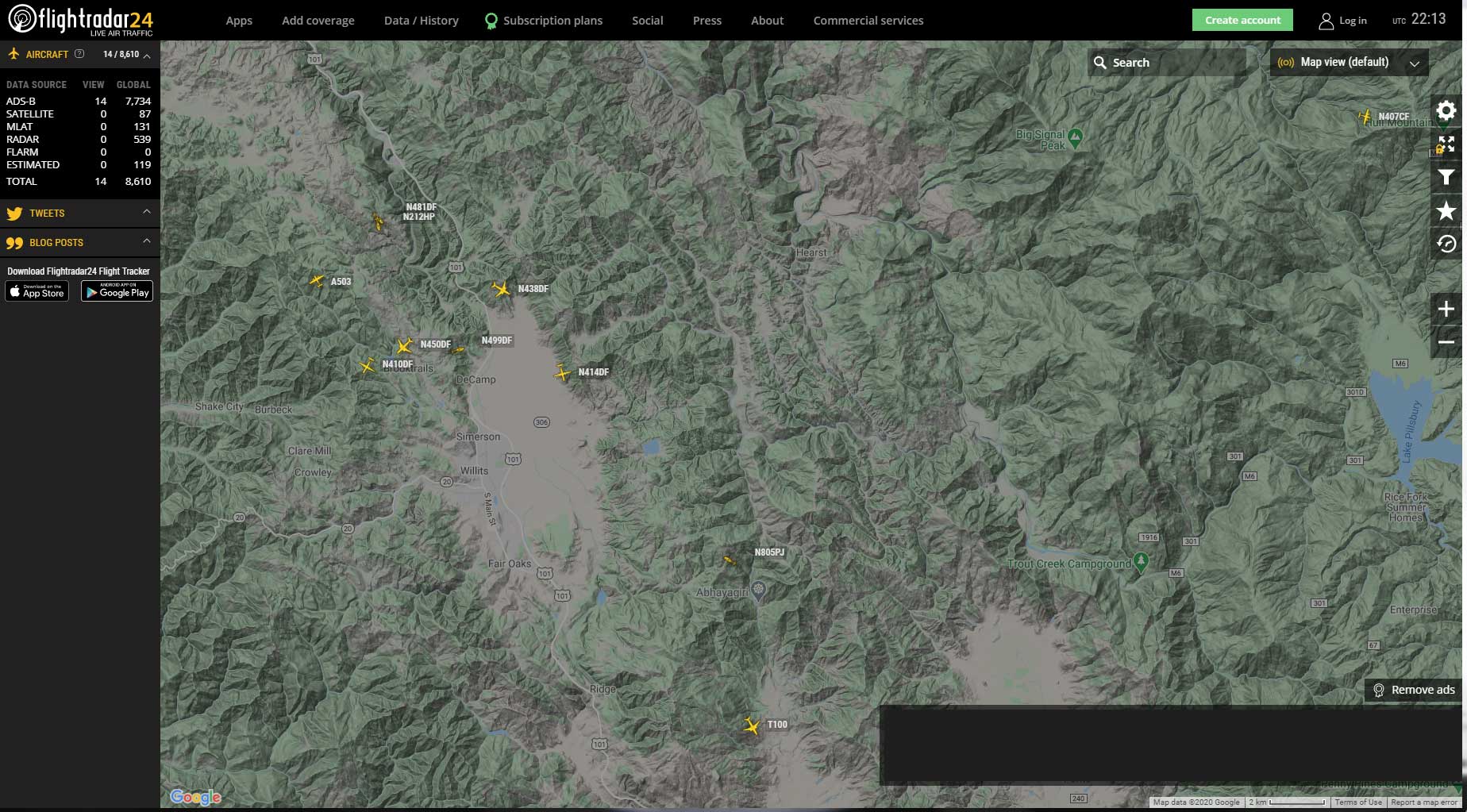Select the T100 aircraft marker

click(751, 725)
